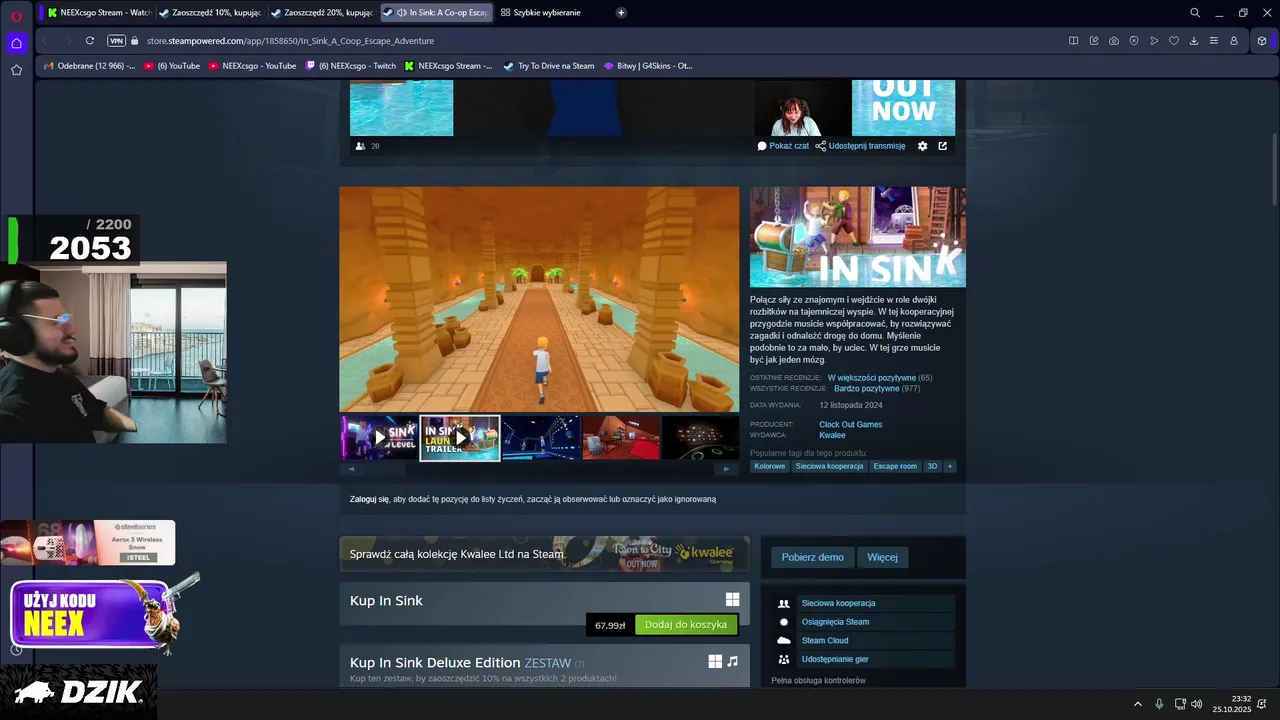This screenshot has width=1280, height=720.
Task: Open the easy setup sliders icon
Action: (x=1214, y=41)
